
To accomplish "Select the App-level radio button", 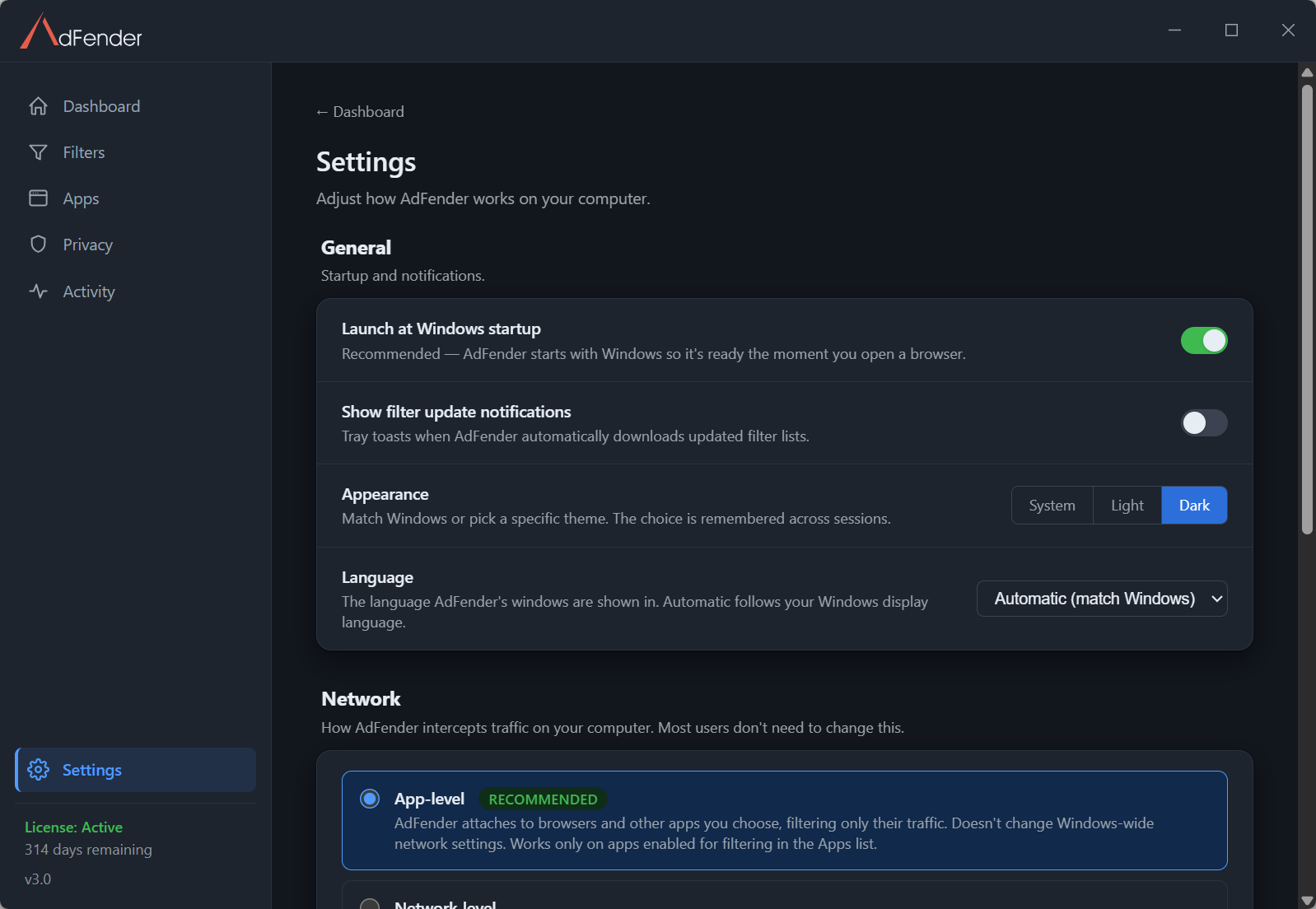I will click(370, 799).
